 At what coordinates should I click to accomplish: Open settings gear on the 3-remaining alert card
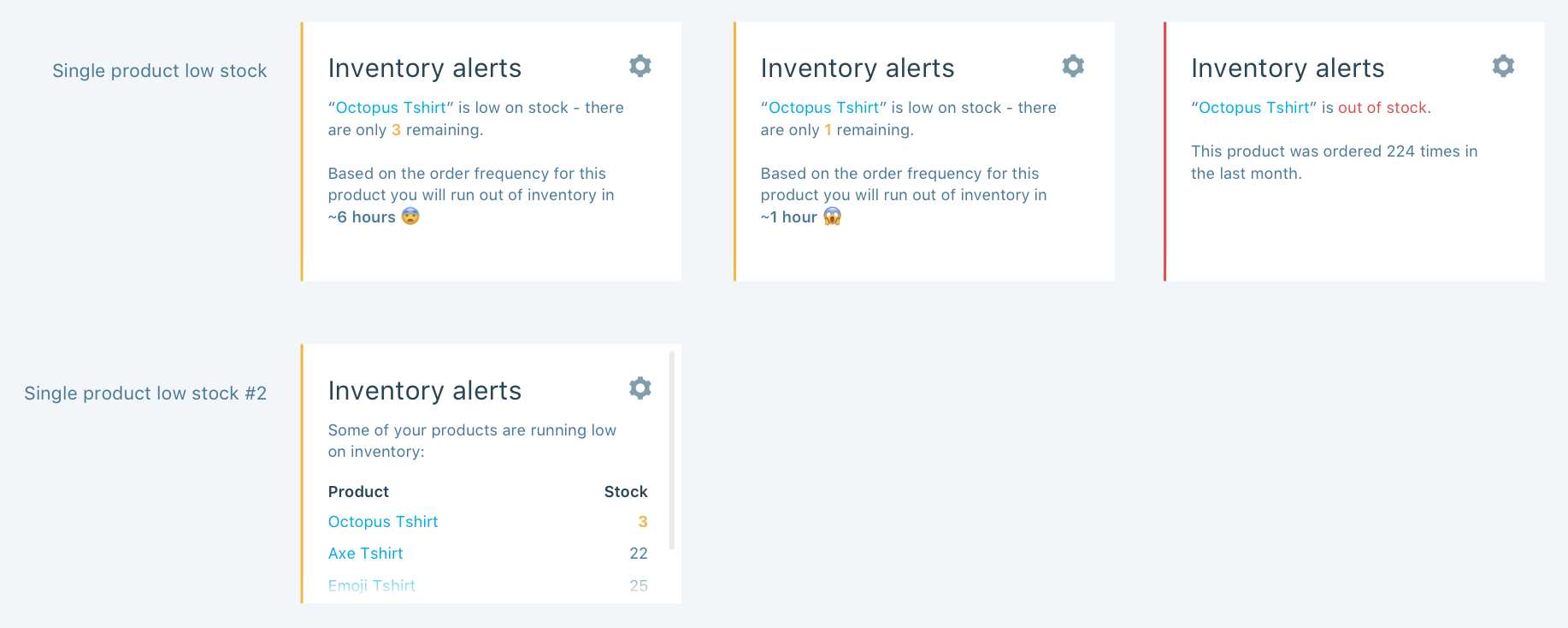[640, 66]
